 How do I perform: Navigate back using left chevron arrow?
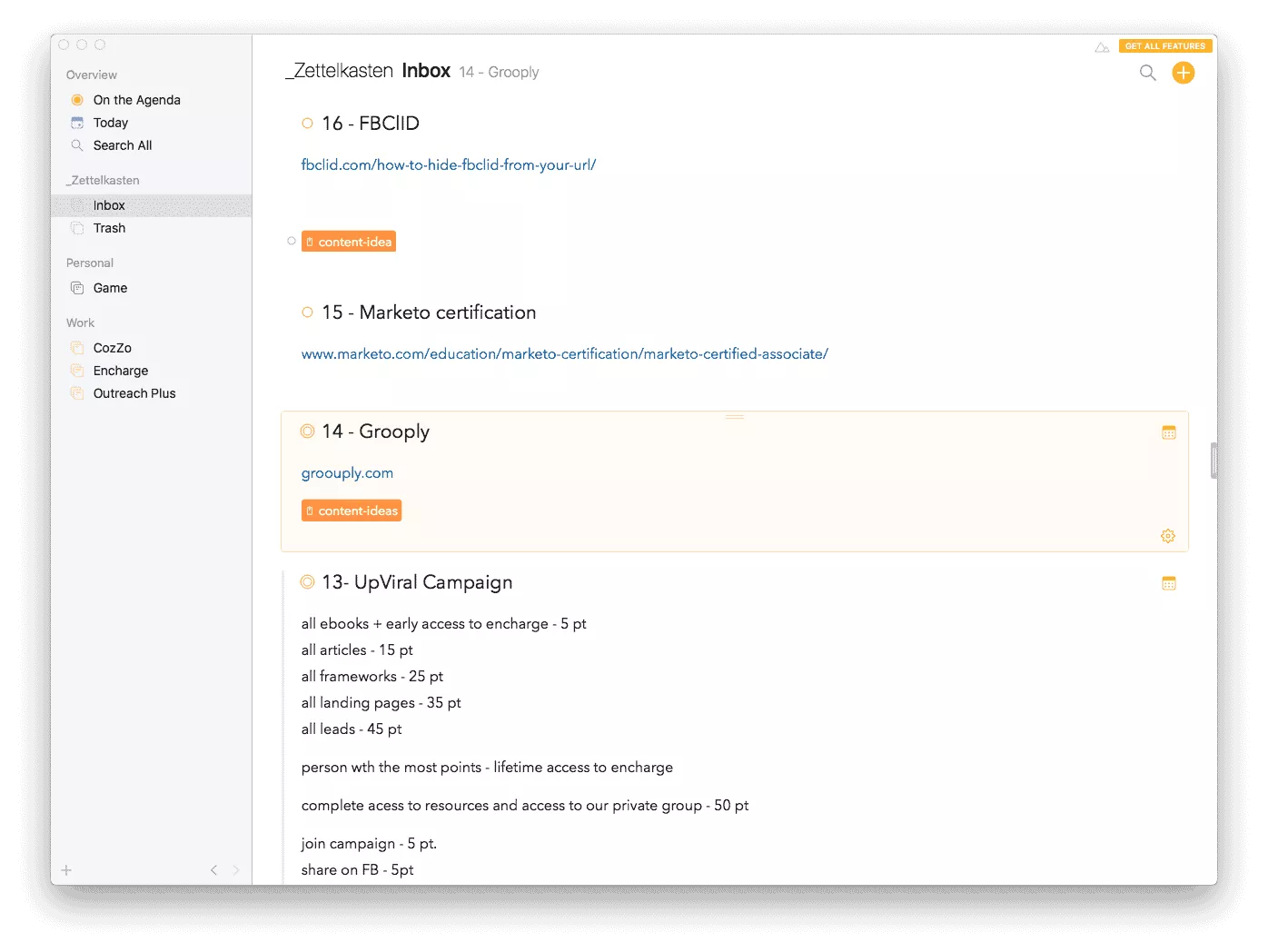(214, 870)
